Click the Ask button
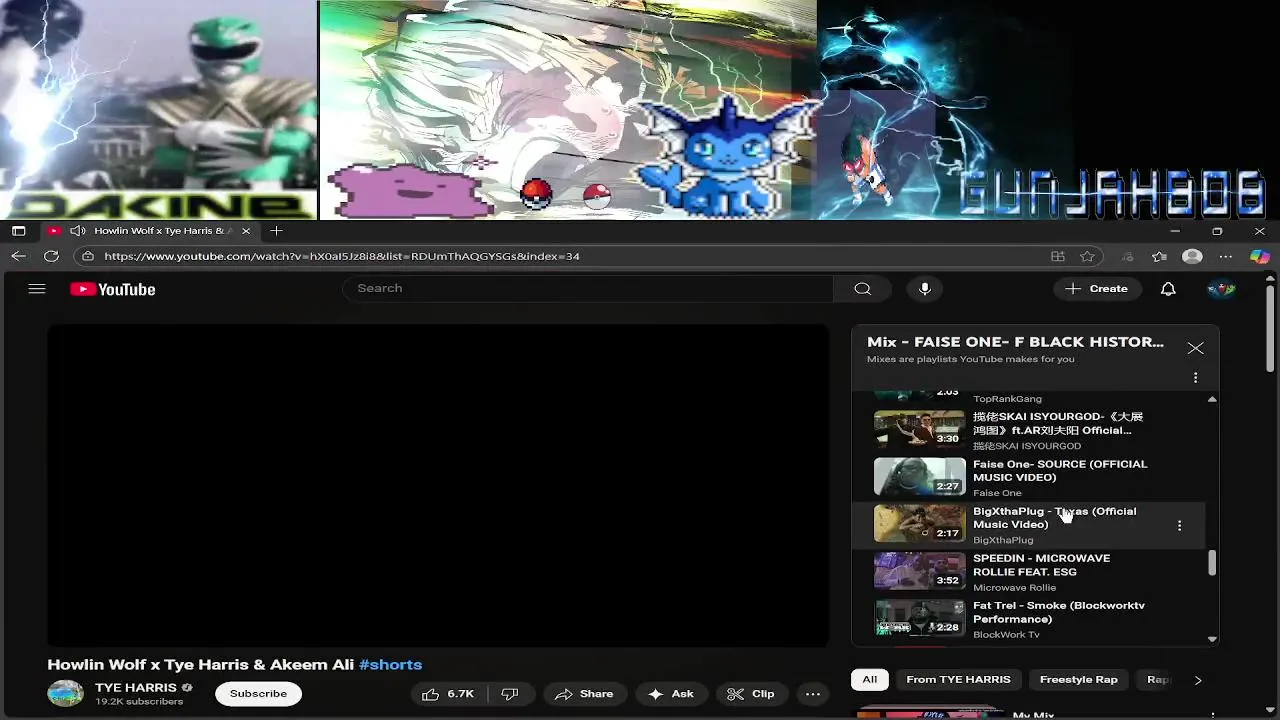This screenshot has height=720, width=1280. (x=671, y=694)
